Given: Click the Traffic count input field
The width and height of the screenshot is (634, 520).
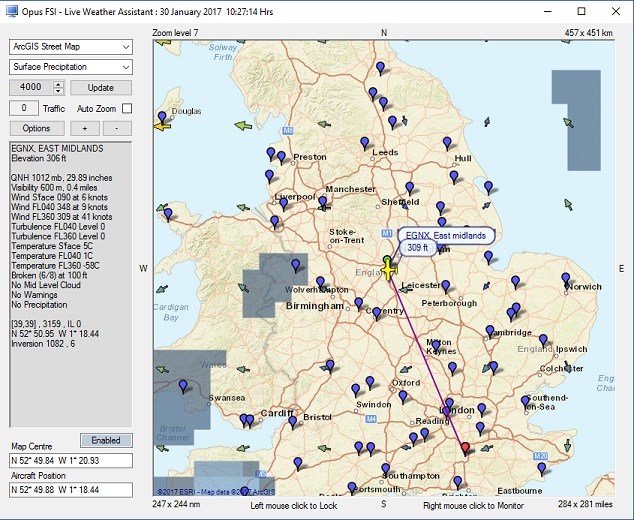Looking at the screenshot, I should pyautogui.click(x=24, y=108).
